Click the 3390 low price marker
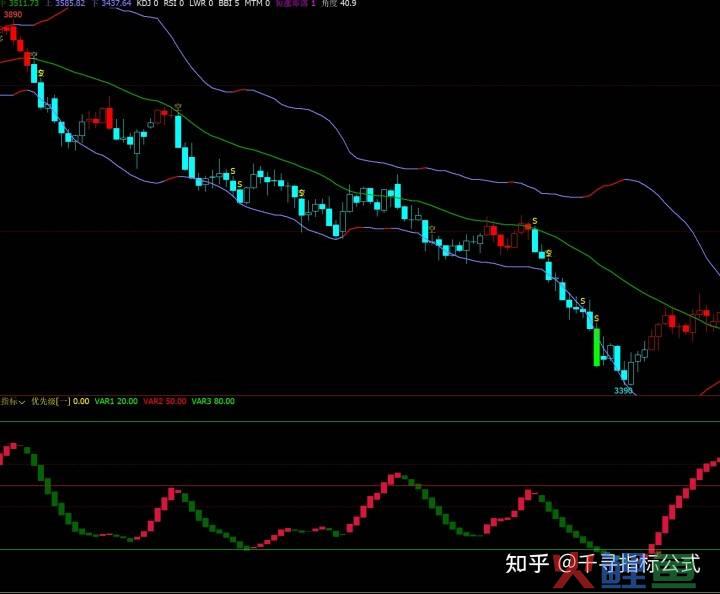The image size is (720, 594). pyautogui.click(x=624, y=391)
